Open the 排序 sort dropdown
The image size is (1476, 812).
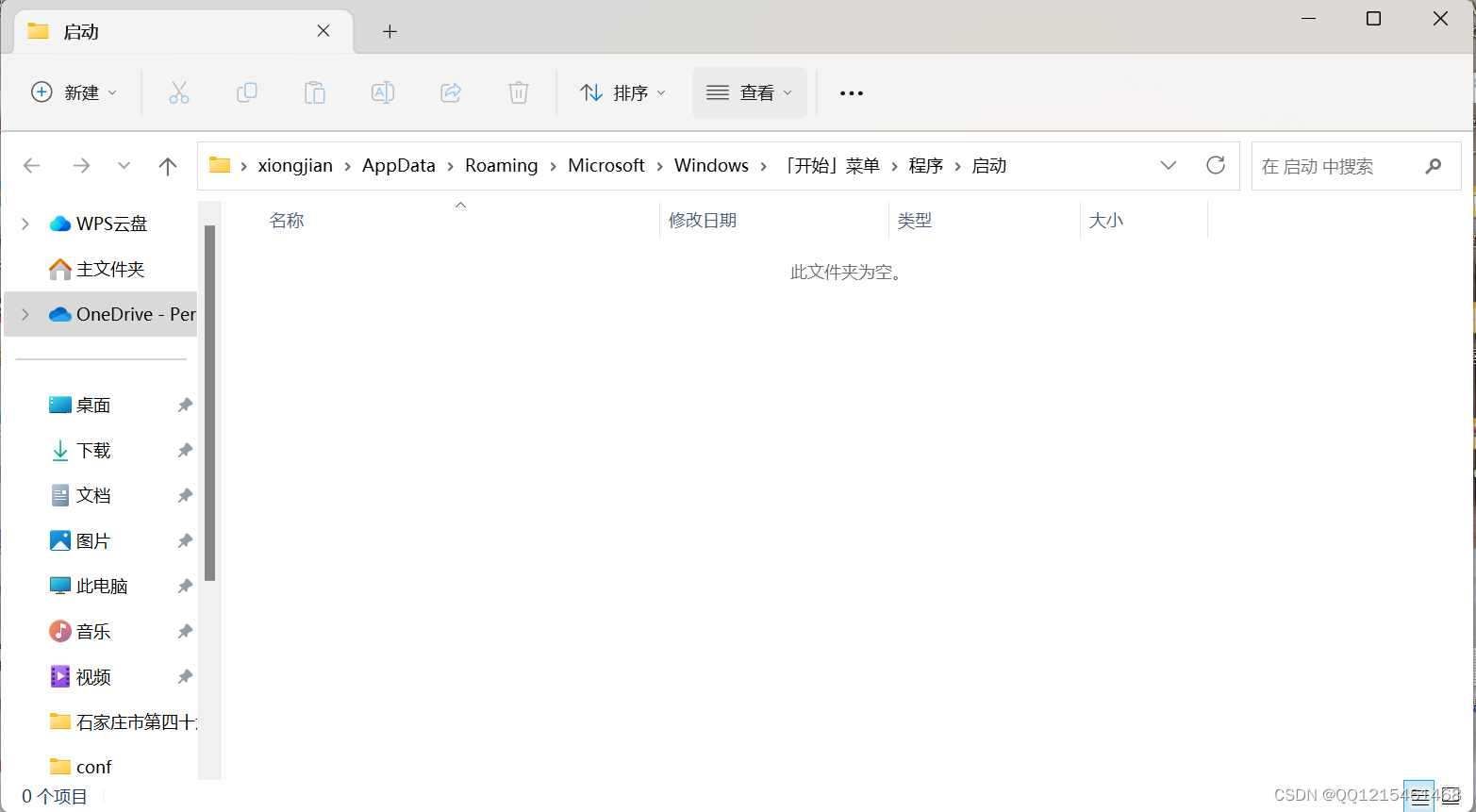622,92
